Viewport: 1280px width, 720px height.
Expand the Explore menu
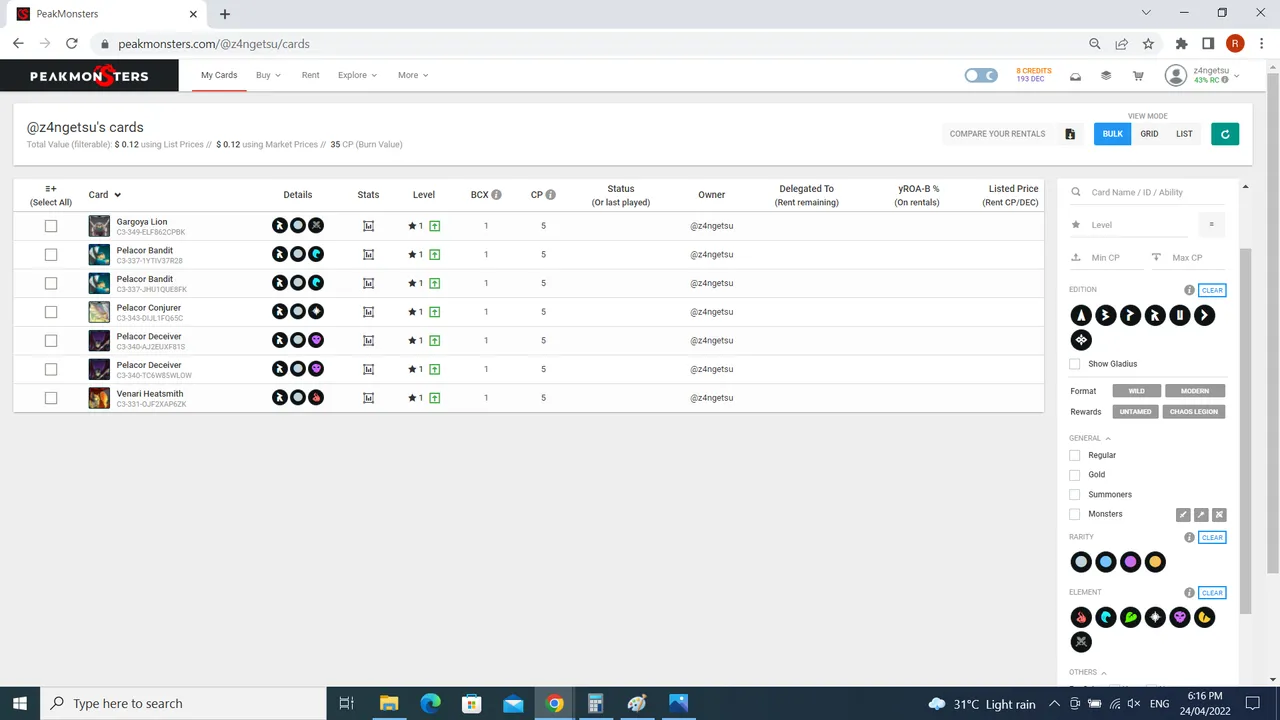click(x=357, y=75)
